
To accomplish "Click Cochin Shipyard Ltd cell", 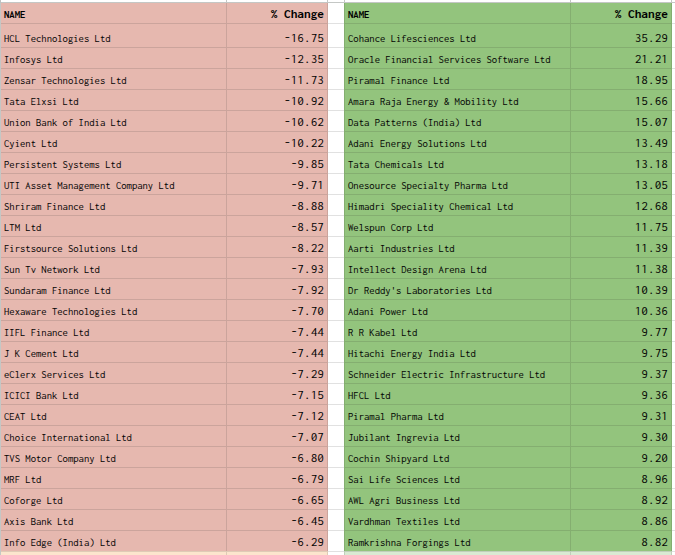I will point(458,459).
